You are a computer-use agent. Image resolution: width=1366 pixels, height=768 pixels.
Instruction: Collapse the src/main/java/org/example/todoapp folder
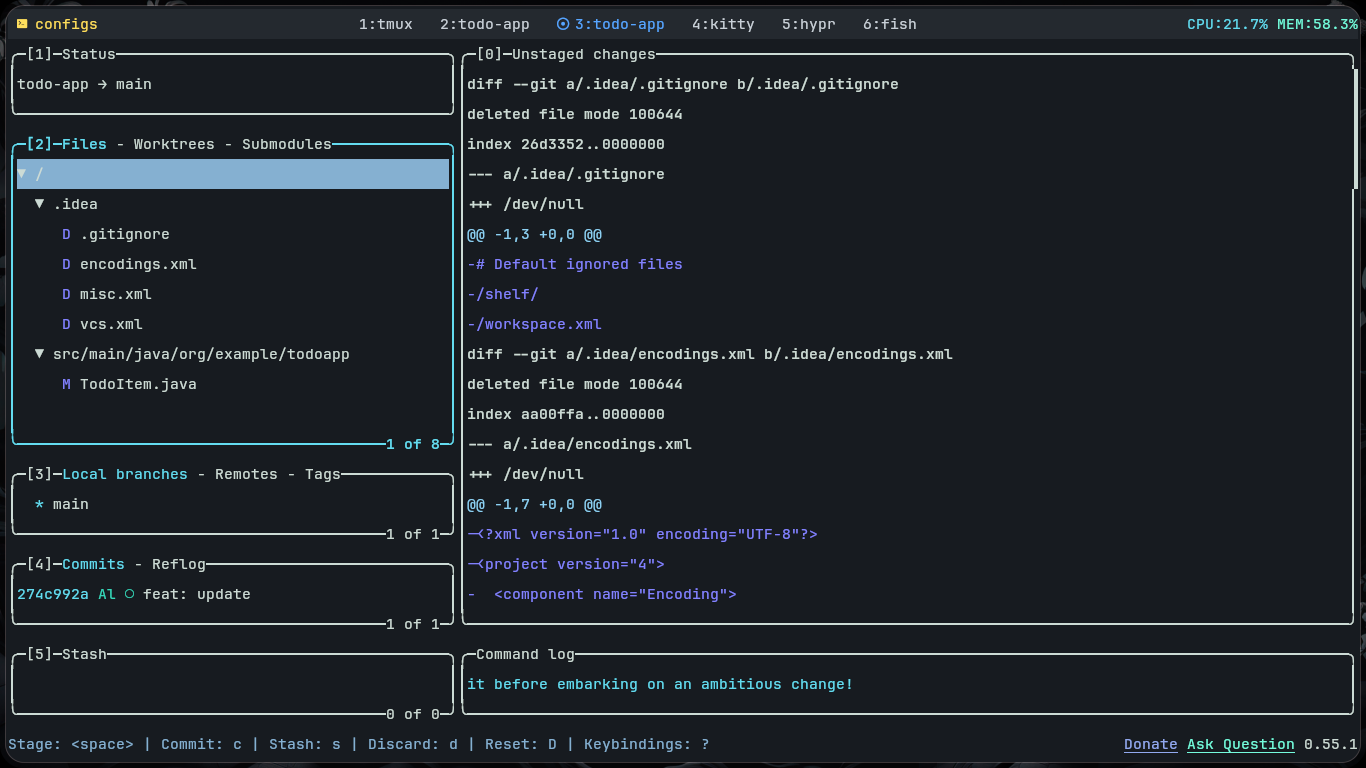pyautogui.click(x=40, y=354)
